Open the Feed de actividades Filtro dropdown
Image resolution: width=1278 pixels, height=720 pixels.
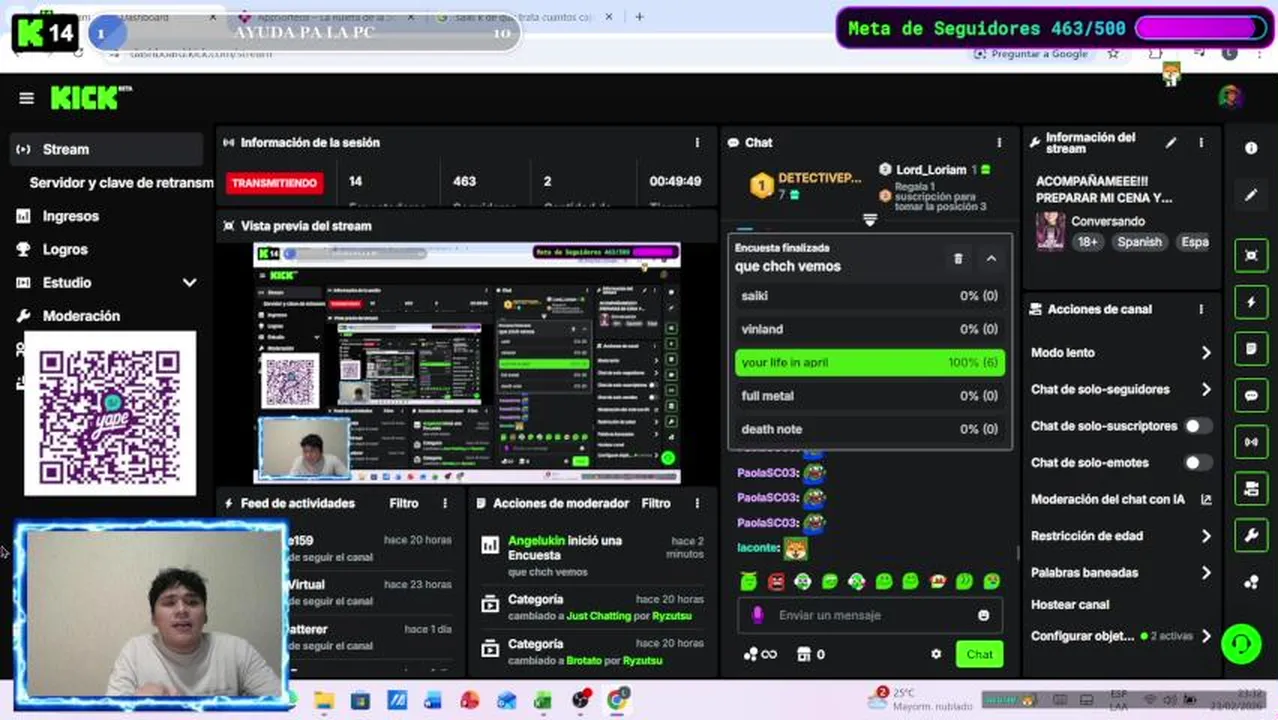tap(404, 503)
